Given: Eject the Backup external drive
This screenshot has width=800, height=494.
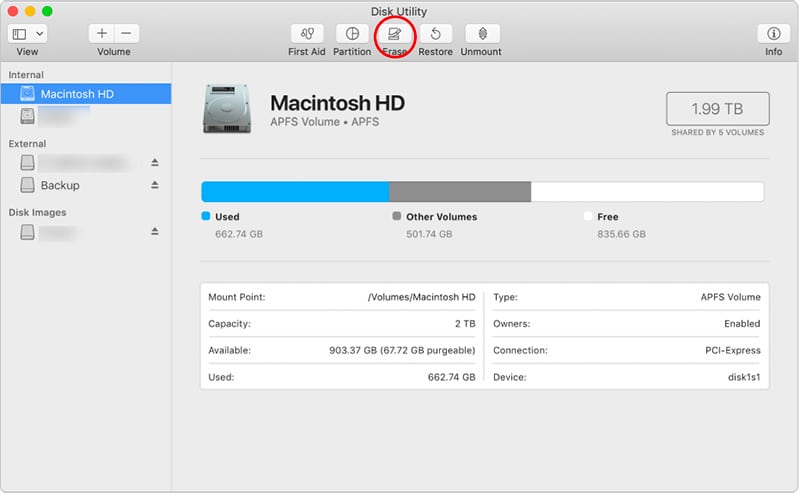Looking at the screenshot, I should pos(155,185).
